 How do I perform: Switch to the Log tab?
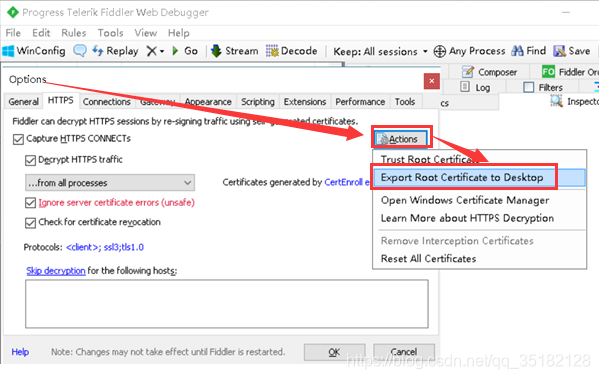(x=475, y=88)
